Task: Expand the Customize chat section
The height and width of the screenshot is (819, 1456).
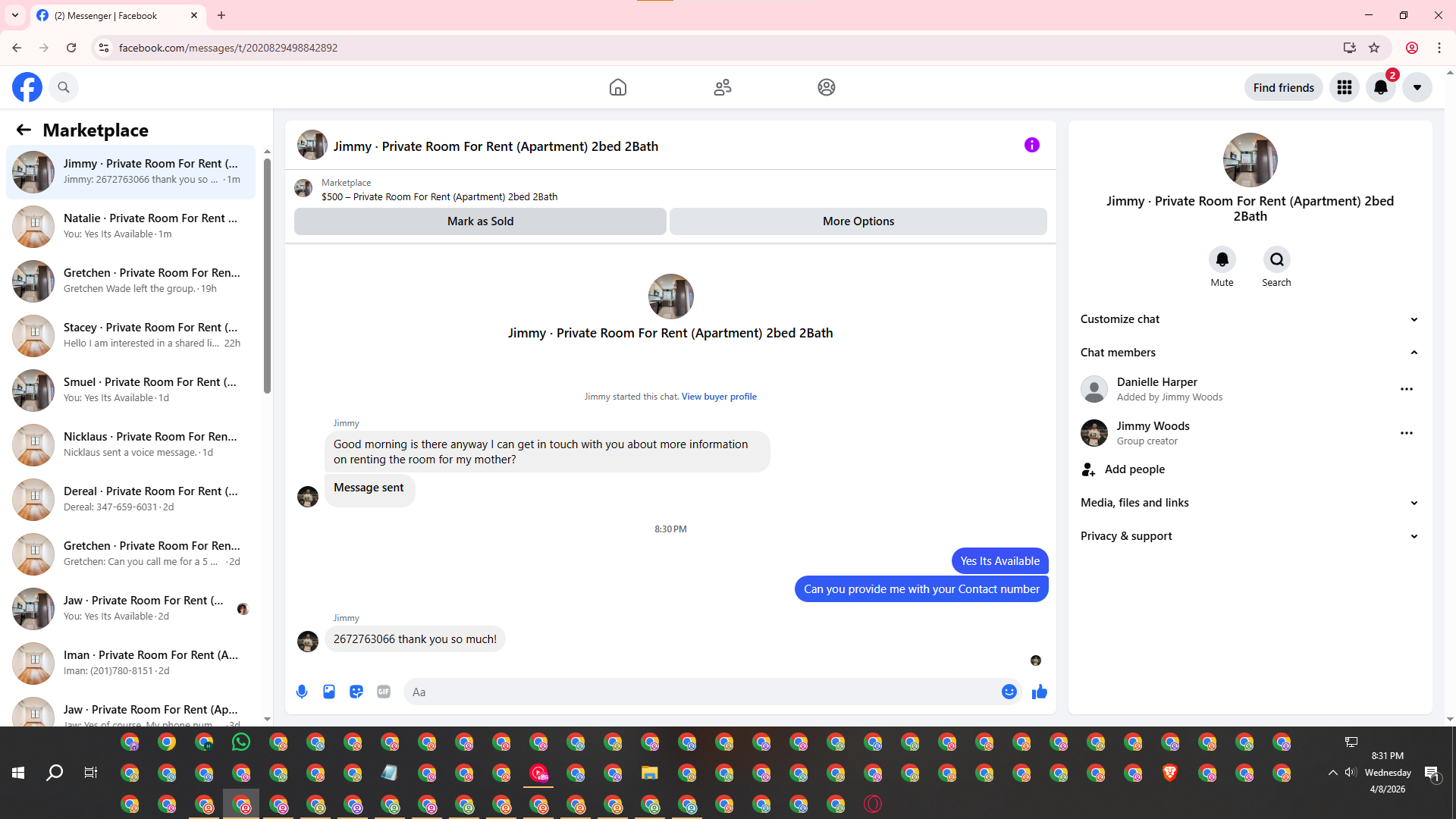Action: 1414,319
